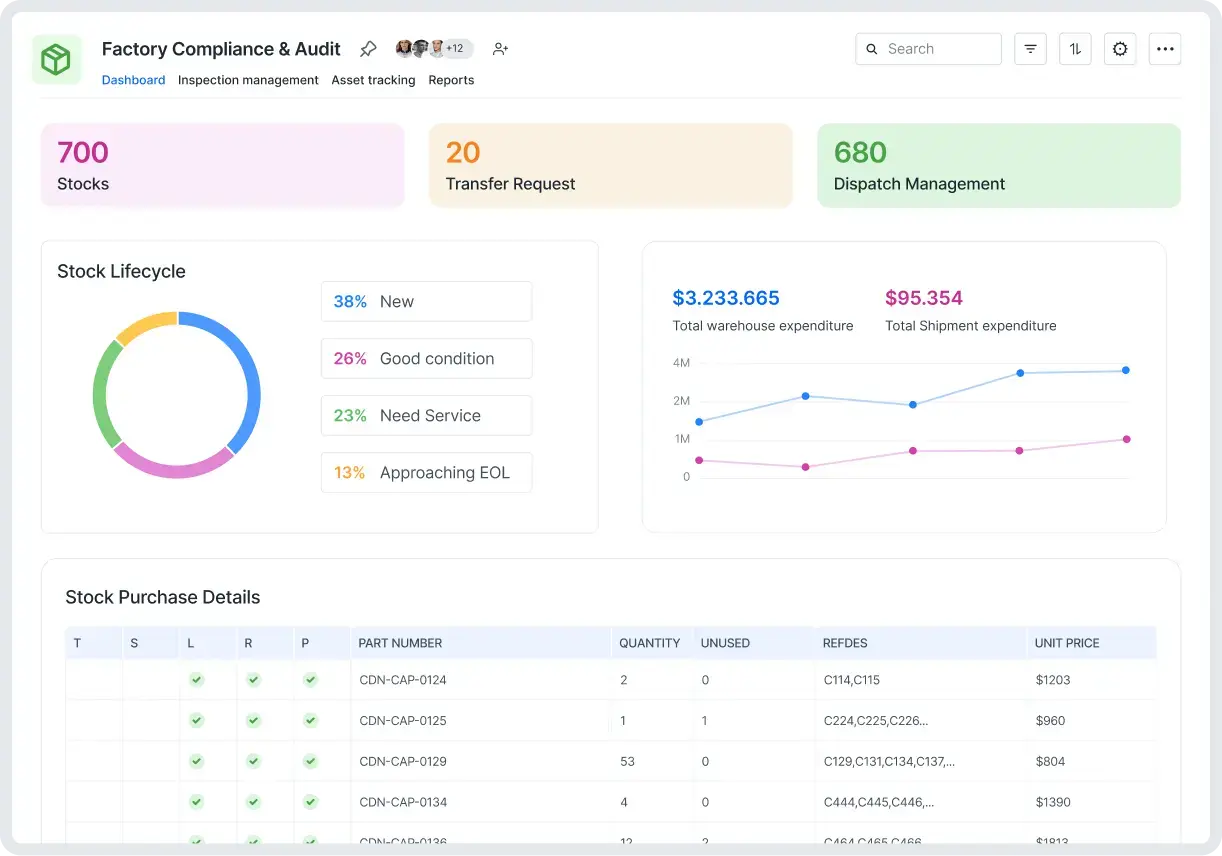The image size is (1222, 856).
Task: Open the Asset tracking tab
Action: click(373, 80)
